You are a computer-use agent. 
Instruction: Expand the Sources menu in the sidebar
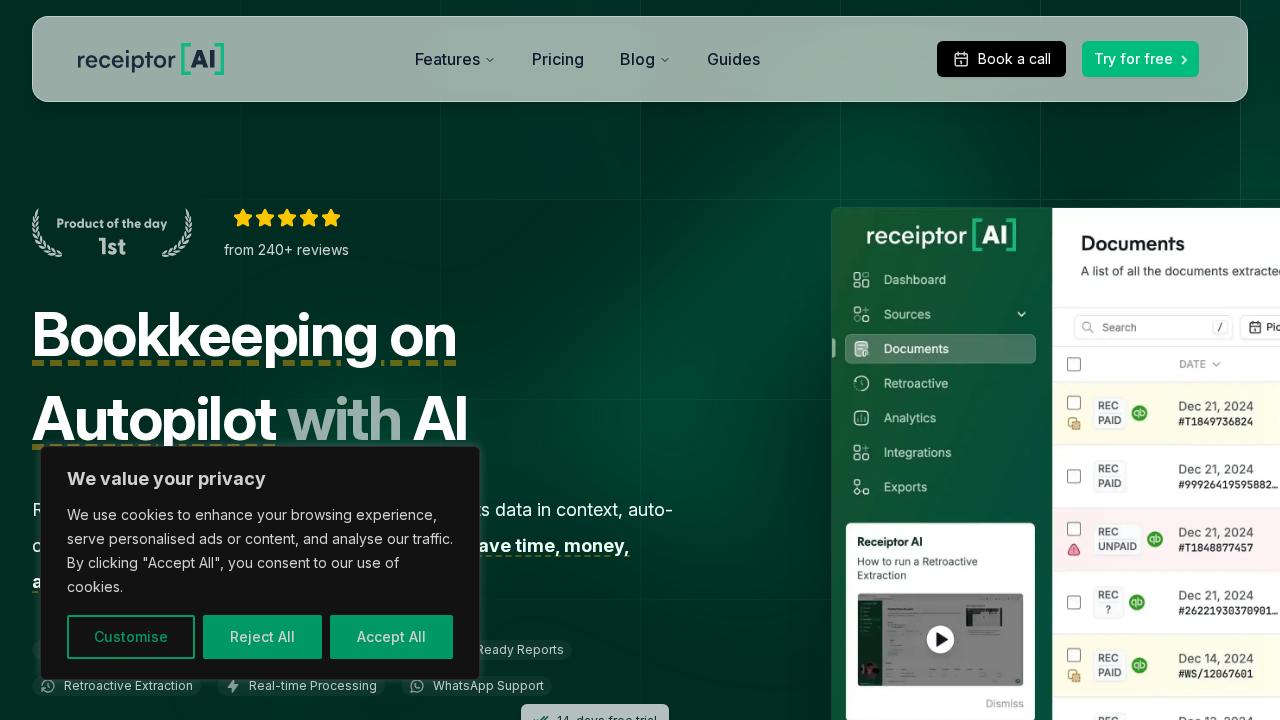click(x=1021, y=314)
